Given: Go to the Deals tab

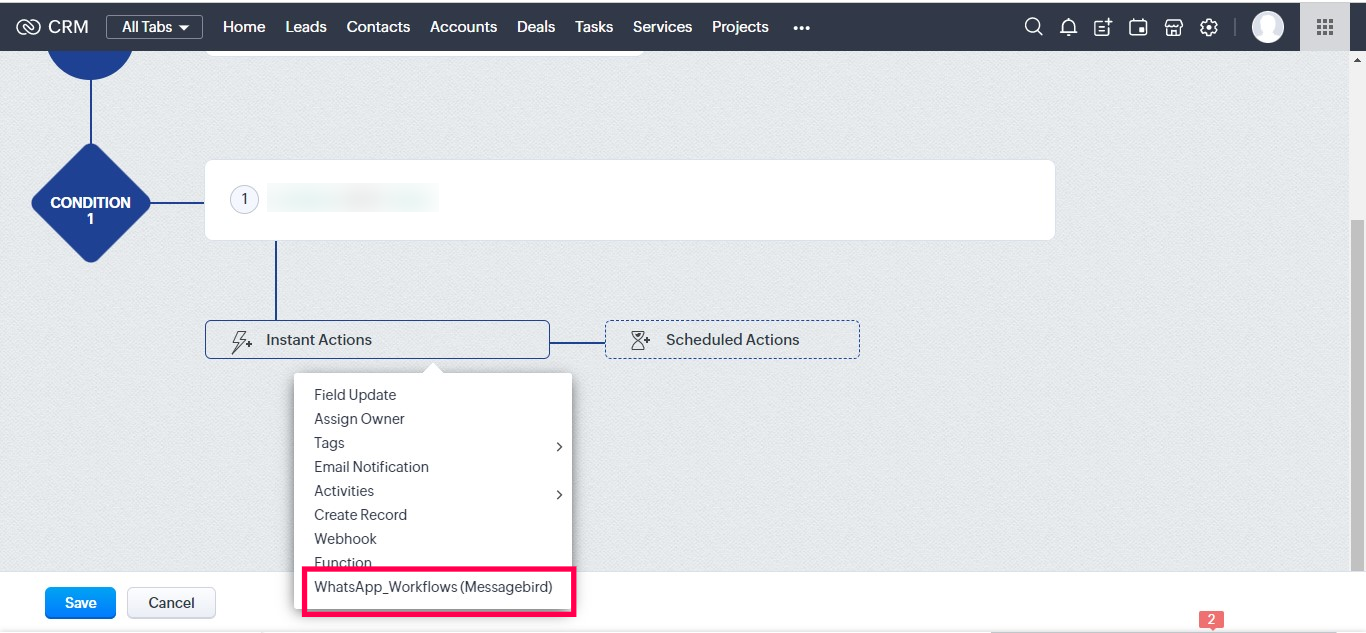Looking at the screenshot, I should tap(536, 27).
